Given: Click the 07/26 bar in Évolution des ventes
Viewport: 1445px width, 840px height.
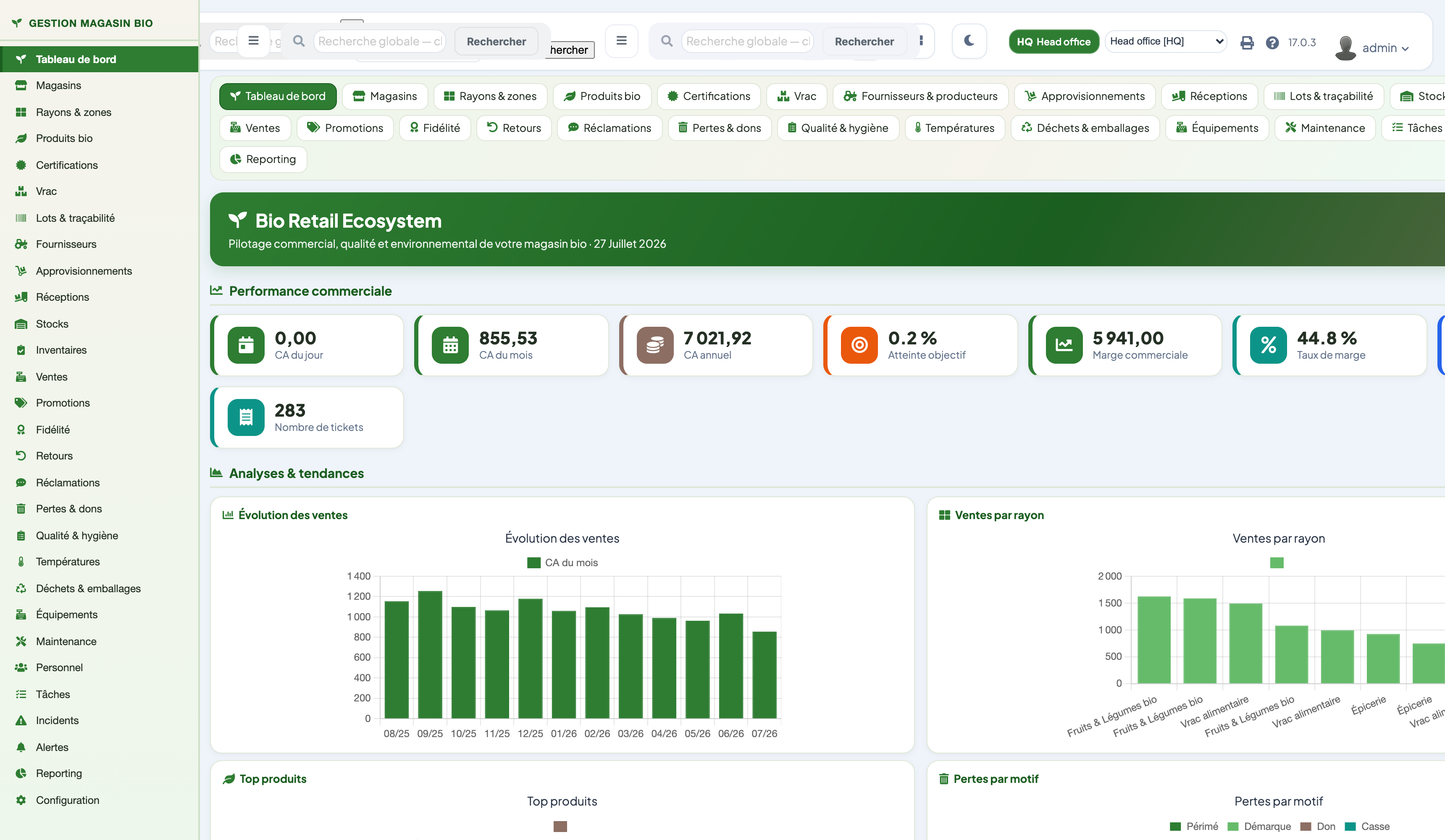Looking at the screenshot, I should coord(765,675).
